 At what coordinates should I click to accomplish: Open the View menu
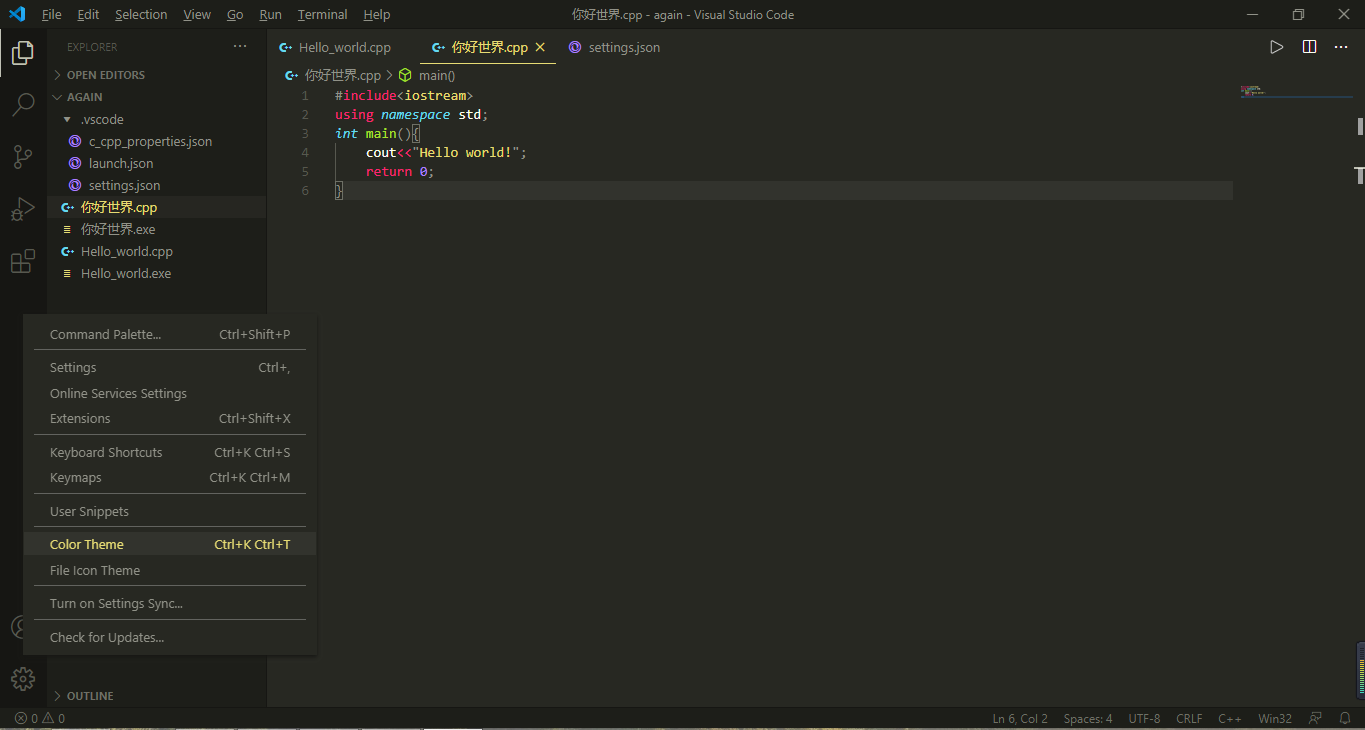197,15
